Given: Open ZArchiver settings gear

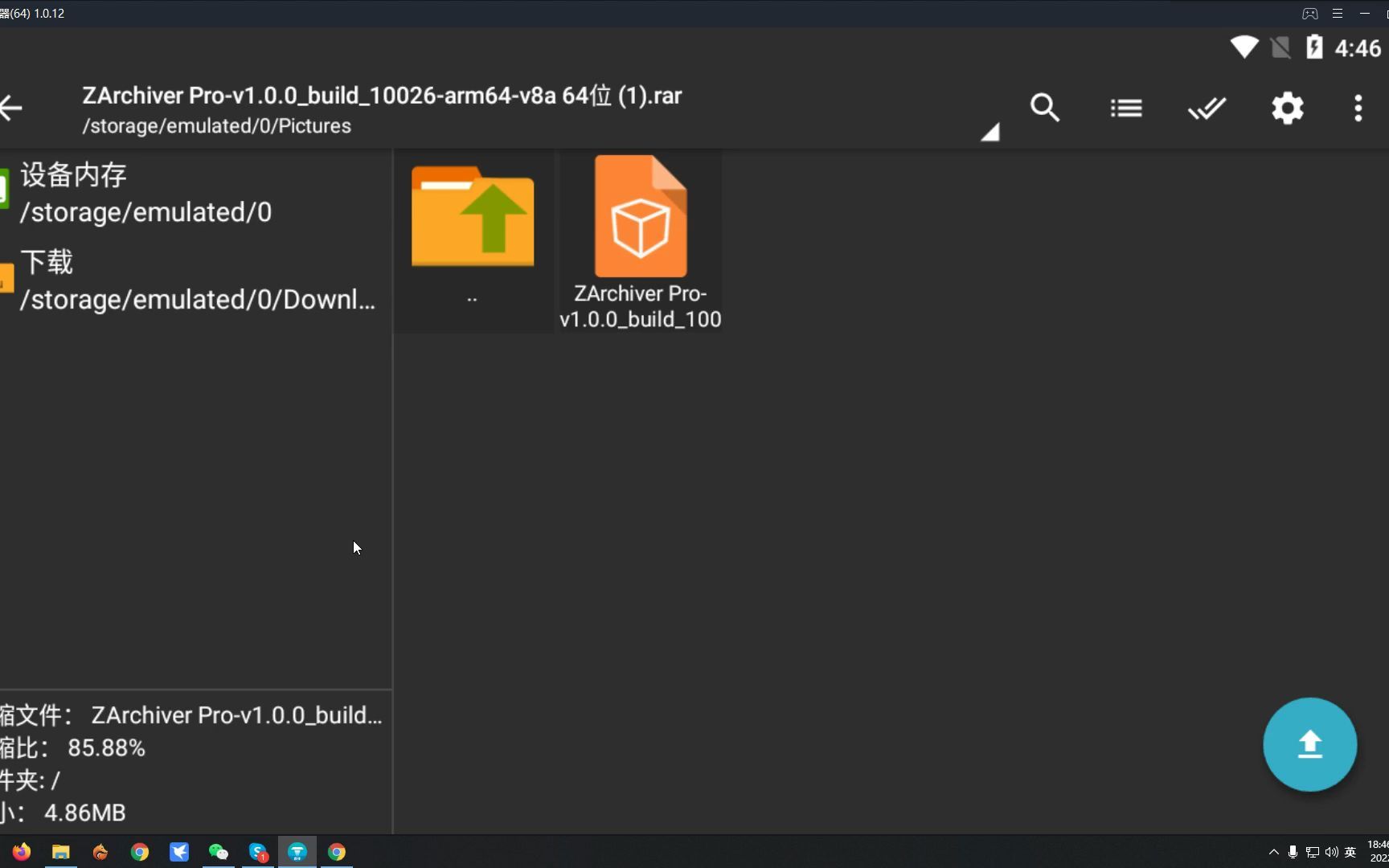Looking at the screenshot, I should pos(1288,108).
